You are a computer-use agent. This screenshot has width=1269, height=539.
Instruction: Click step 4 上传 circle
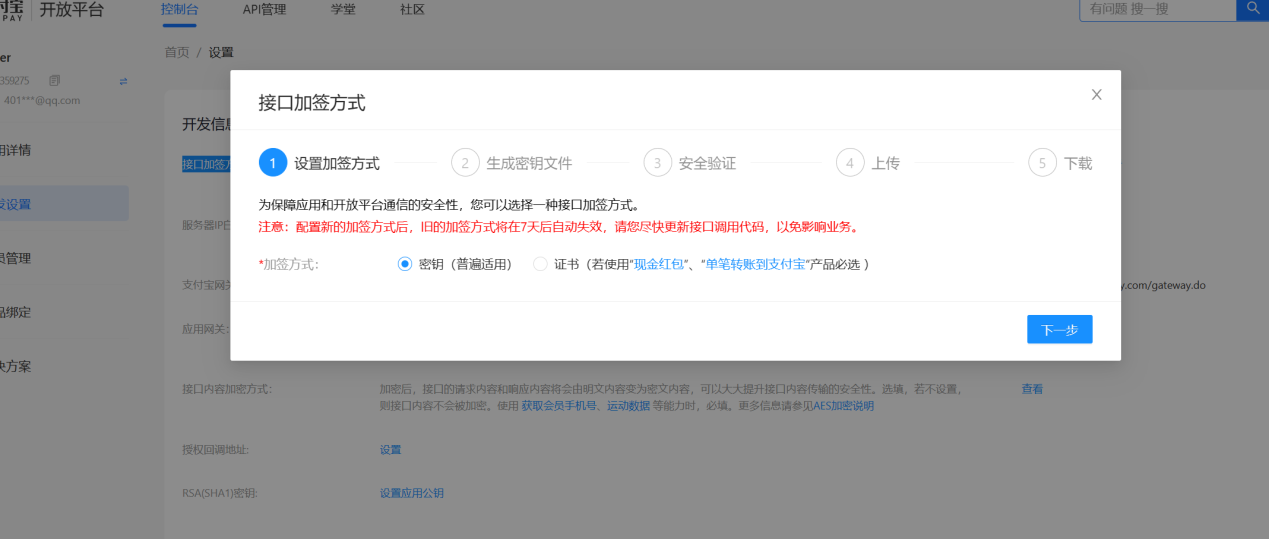click(850, 163)
